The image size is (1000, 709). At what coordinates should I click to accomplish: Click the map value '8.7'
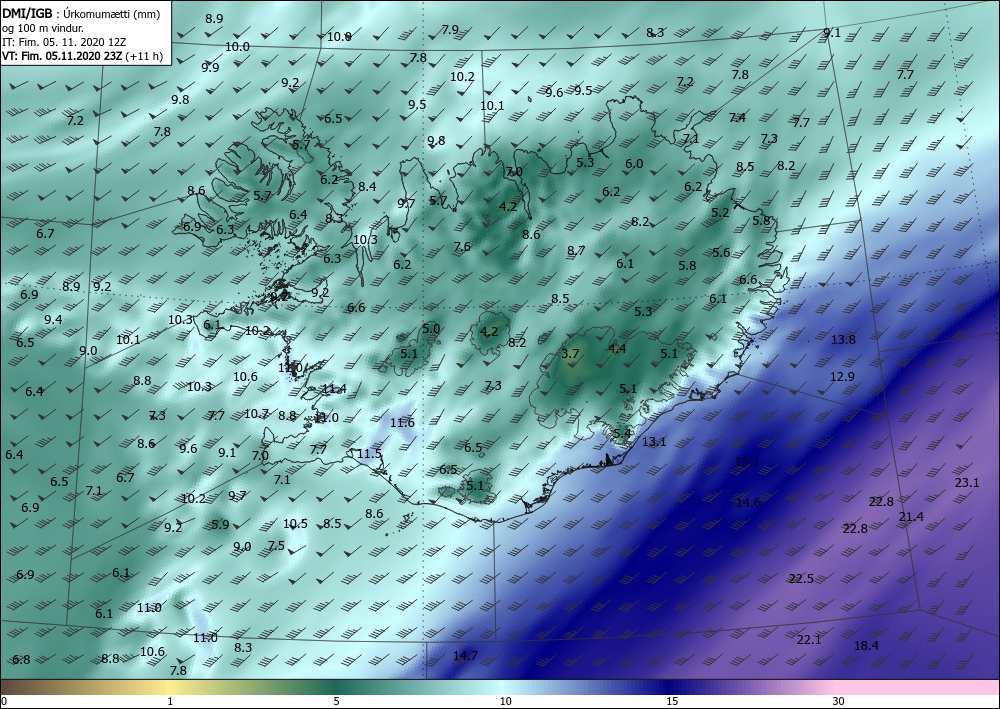tap(576, 251)
